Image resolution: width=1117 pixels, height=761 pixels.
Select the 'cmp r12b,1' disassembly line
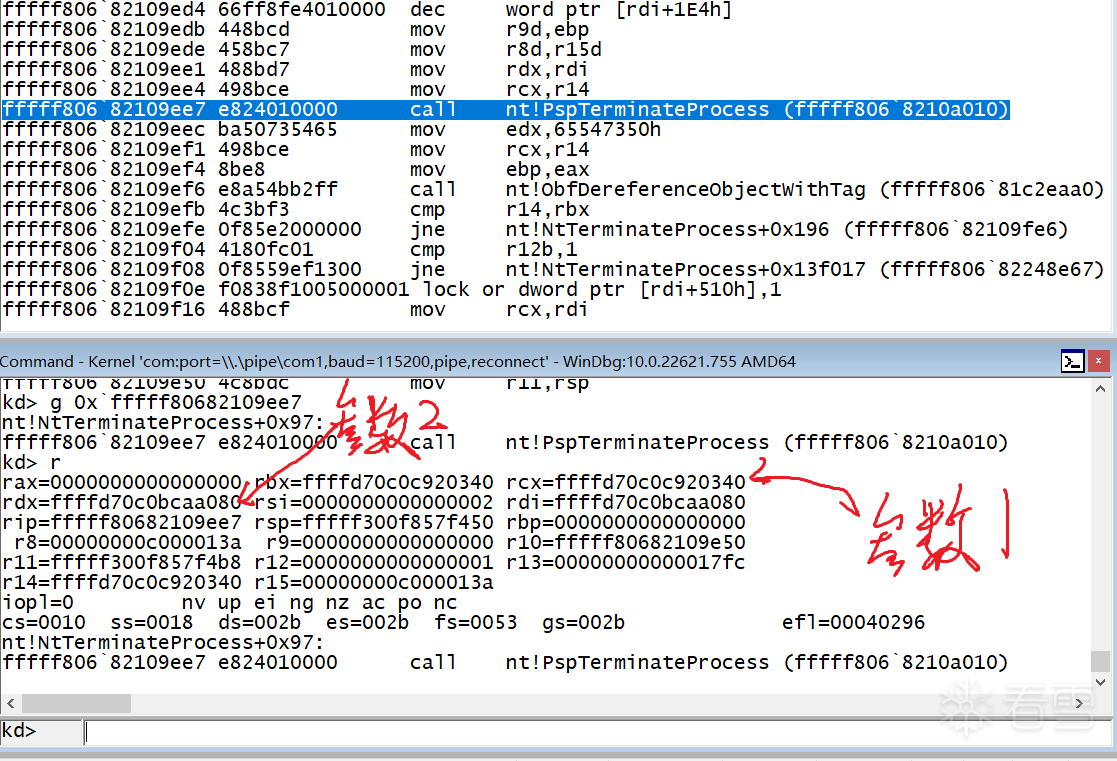pyautogui.click(x=290, y=249)
